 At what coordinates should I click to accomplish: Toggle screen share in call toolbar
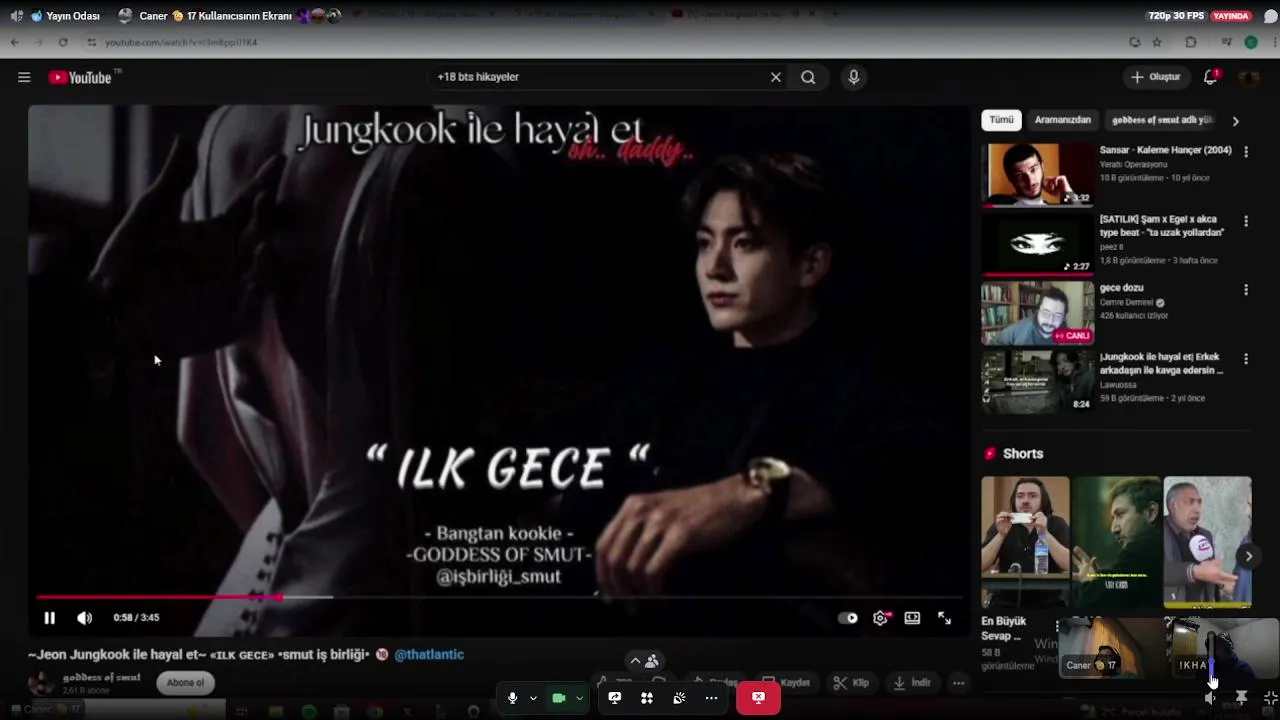614,698
